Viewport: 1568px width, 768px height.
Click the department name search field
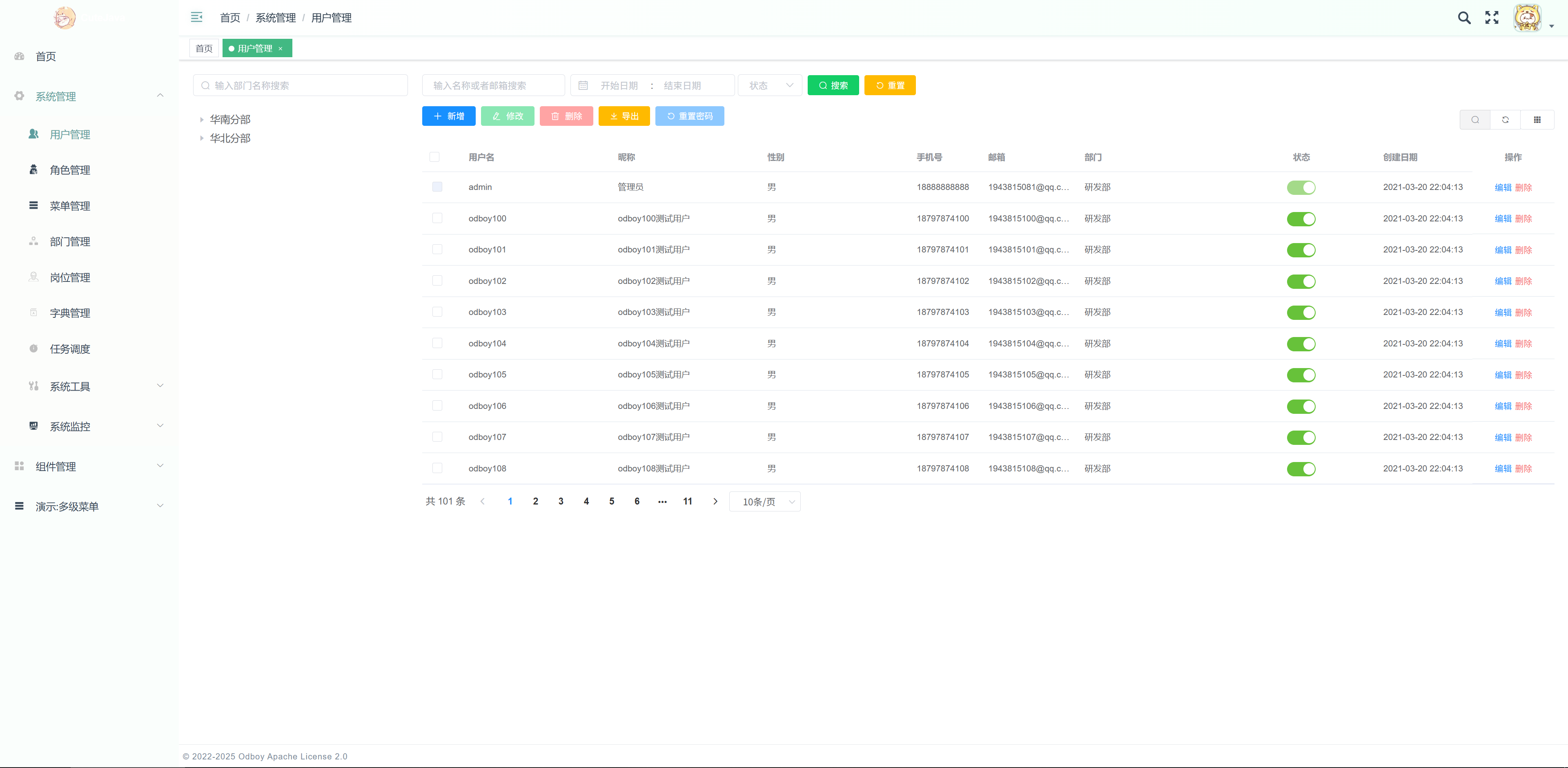coord(301,86)
